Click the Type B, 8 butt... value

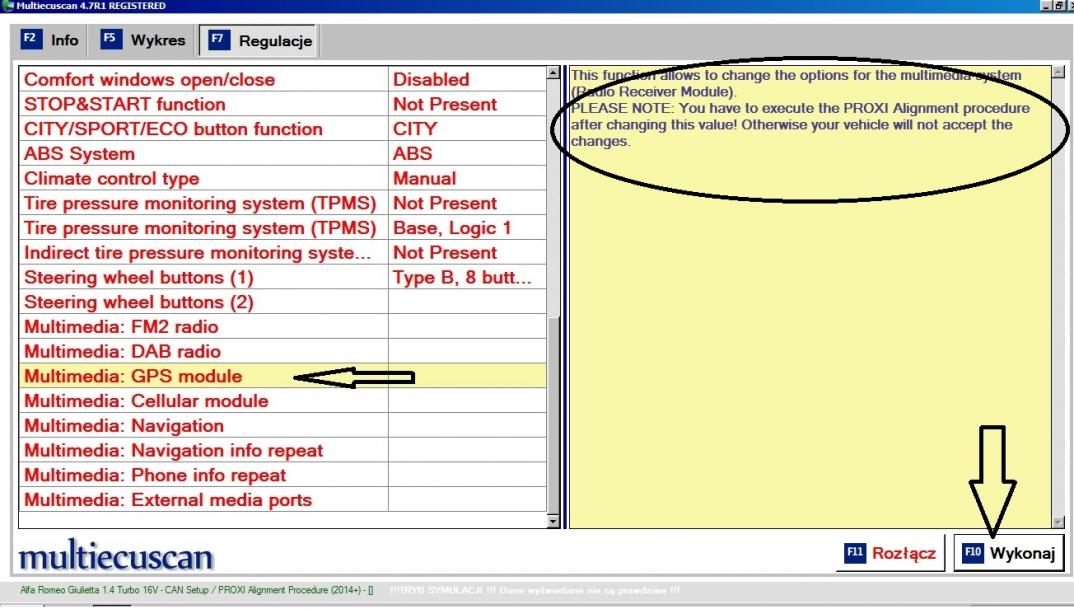point(467,277)
